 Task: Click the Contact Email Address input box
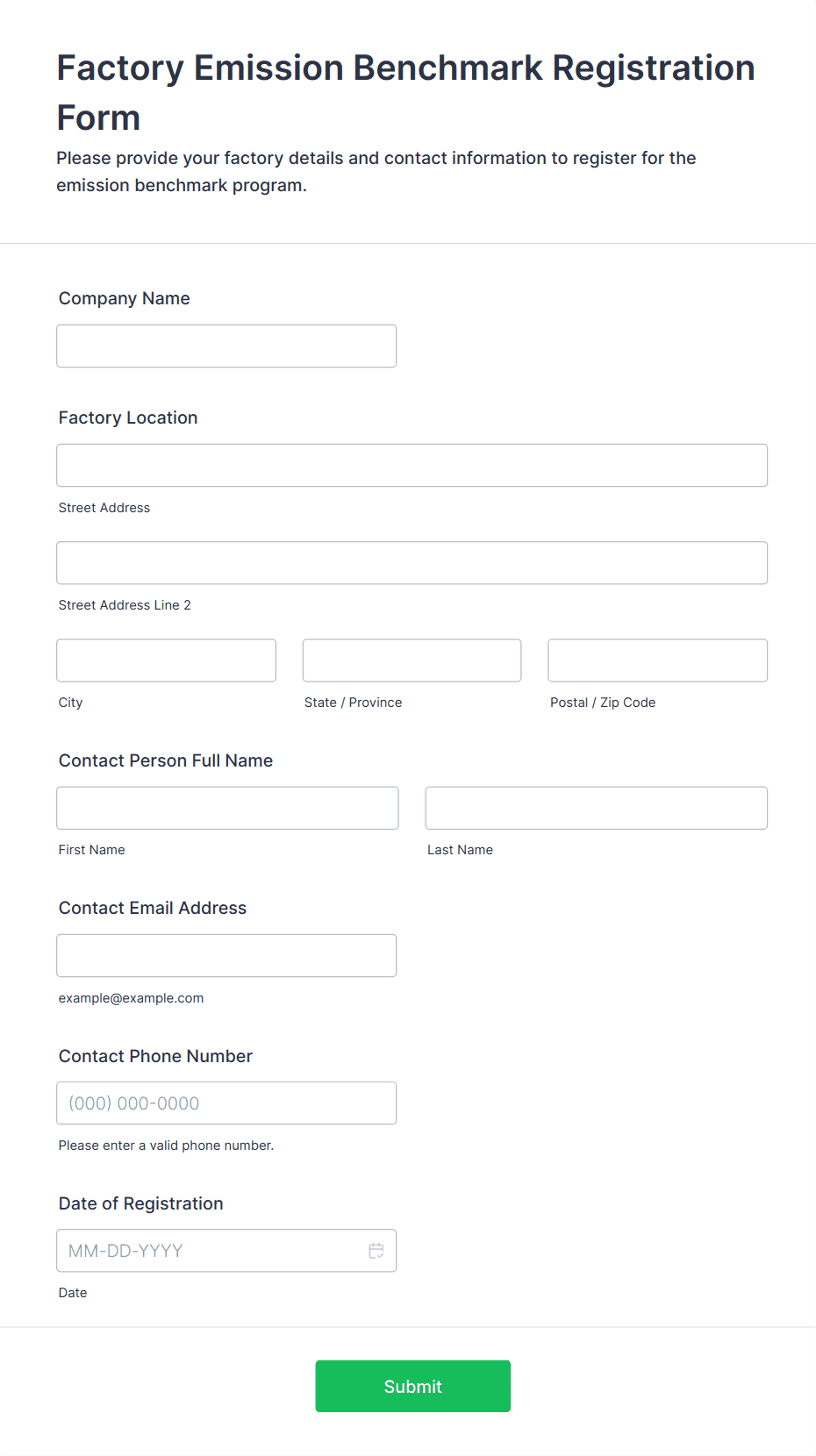pyautogui.click(x=226, y=956)
